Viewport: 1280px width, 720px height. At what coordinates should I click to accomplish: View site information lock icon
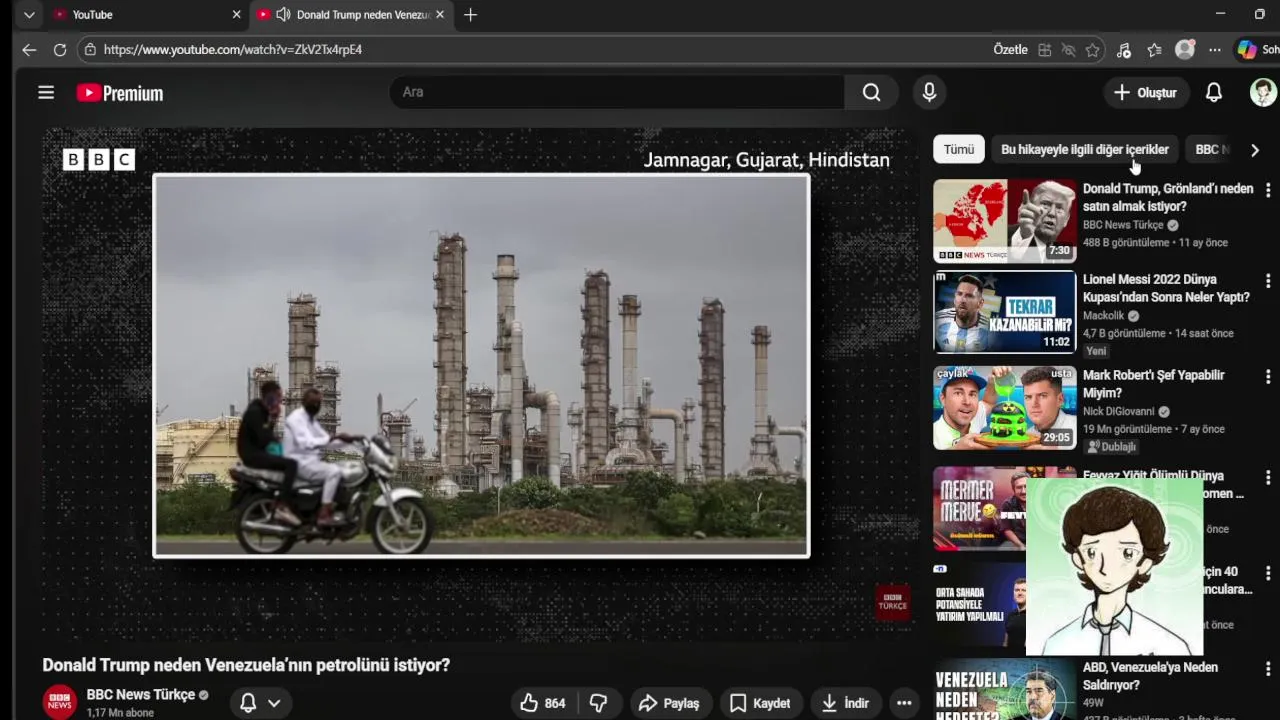90,49
